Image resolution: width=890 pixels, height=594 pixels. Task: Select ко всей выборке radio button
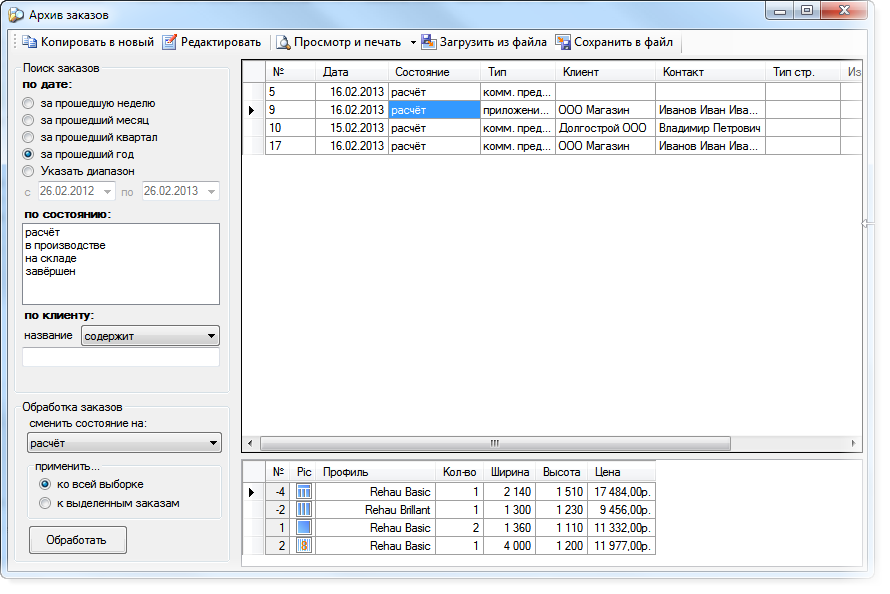click(x=45, y=485)
